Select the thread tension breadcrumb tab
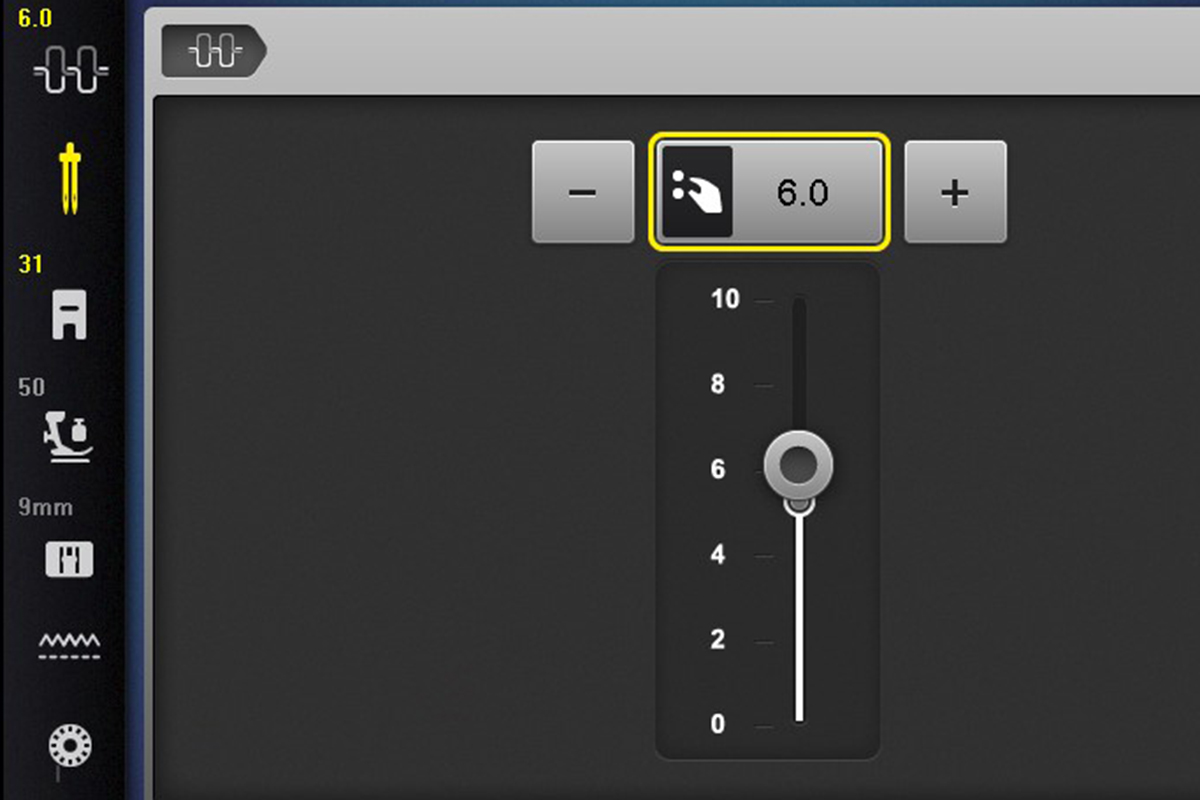 pos(215,52)
